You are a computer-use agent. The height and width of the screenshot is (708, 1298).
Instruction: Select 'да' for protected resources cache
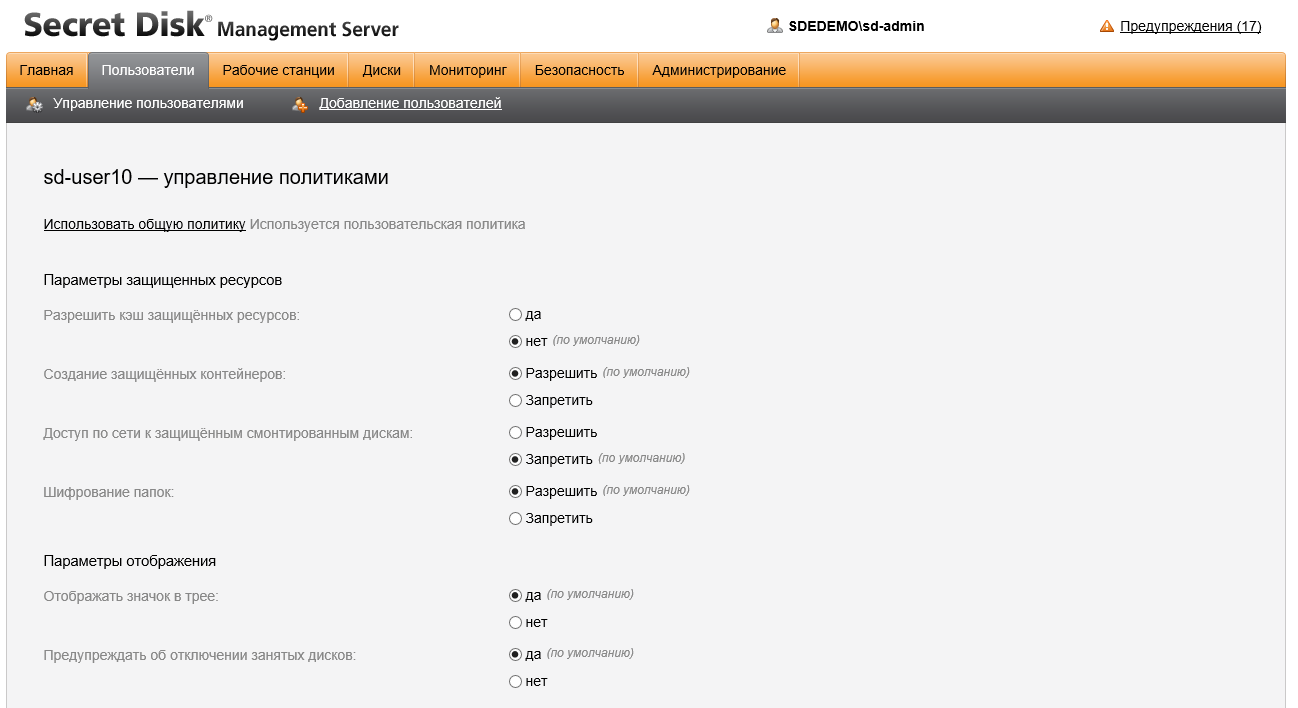pos(516,315)
